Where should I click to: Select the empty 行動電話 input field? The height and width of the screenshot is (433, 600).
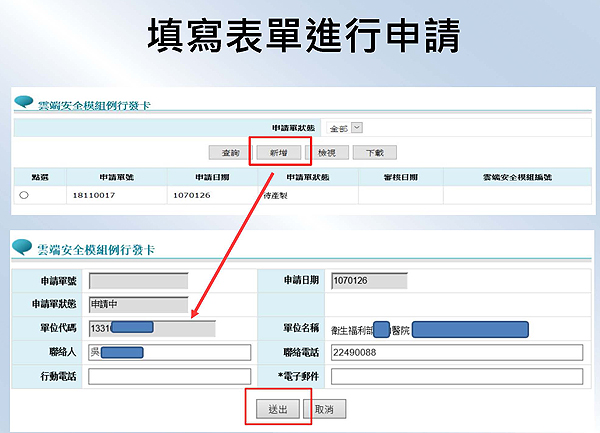tap(169, 376)
